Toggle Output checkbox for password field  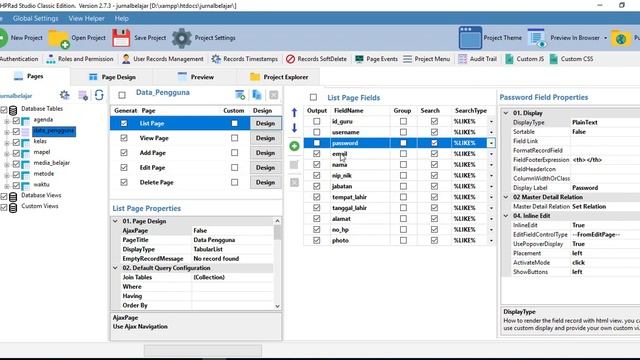[317, 143]
